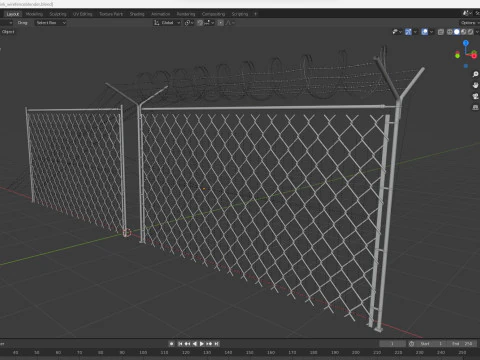
Task: Switch to the Compositing workspace
Action: point(213,14)
